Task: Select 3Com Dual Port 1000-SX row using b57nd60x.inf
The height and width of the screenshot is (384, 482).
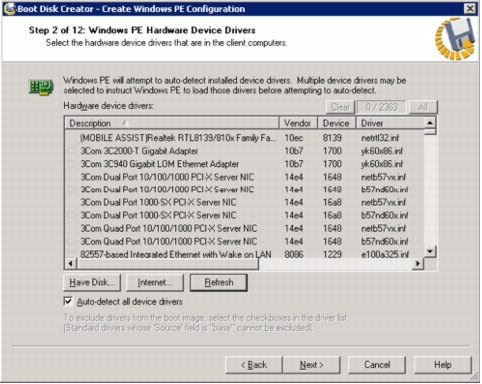Action: 244,215
